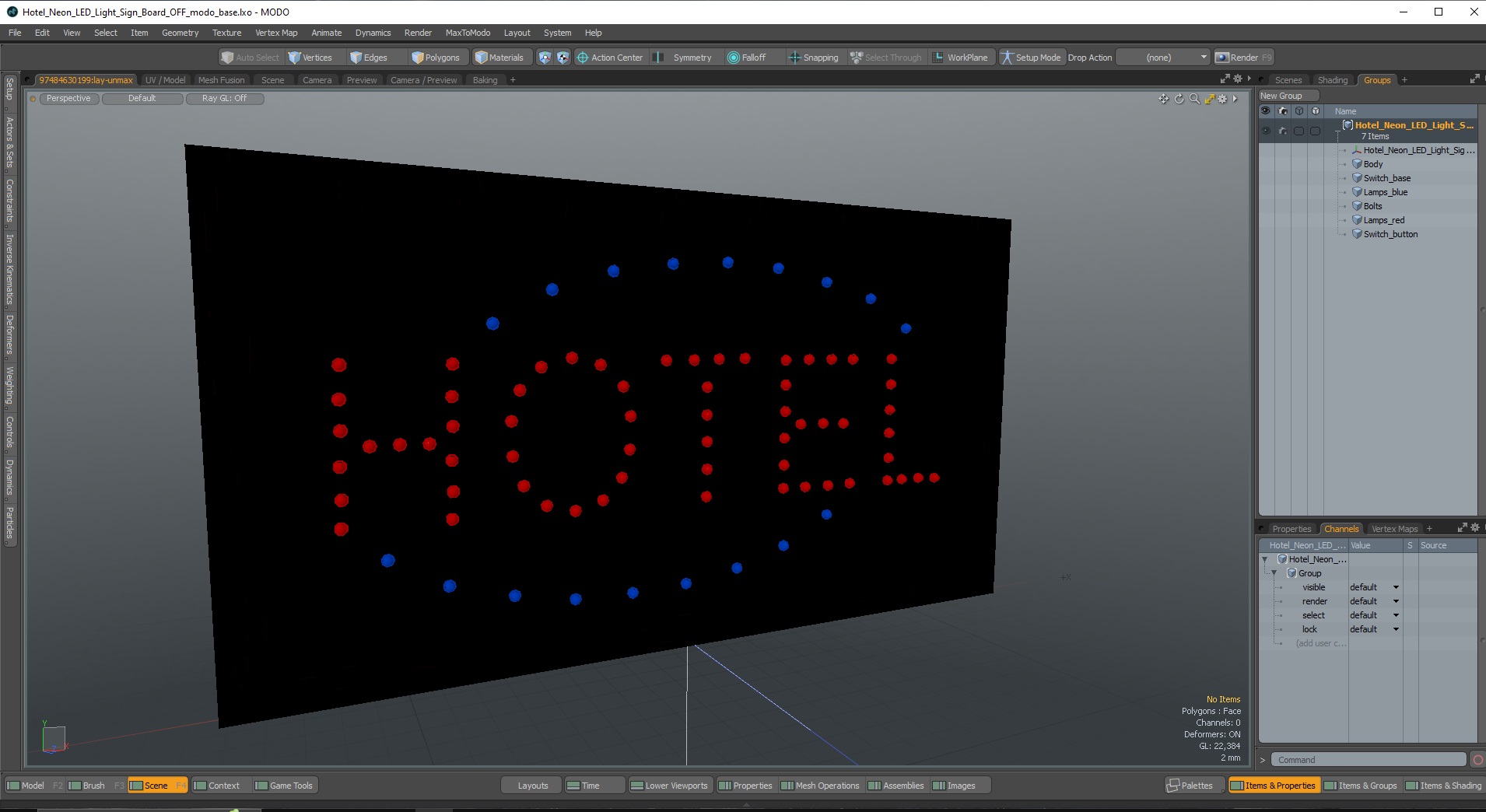The height and width of the screenshot is (812, 1486).
Task: Open the WorkPlane options
Action: click(x=961, y=58)
